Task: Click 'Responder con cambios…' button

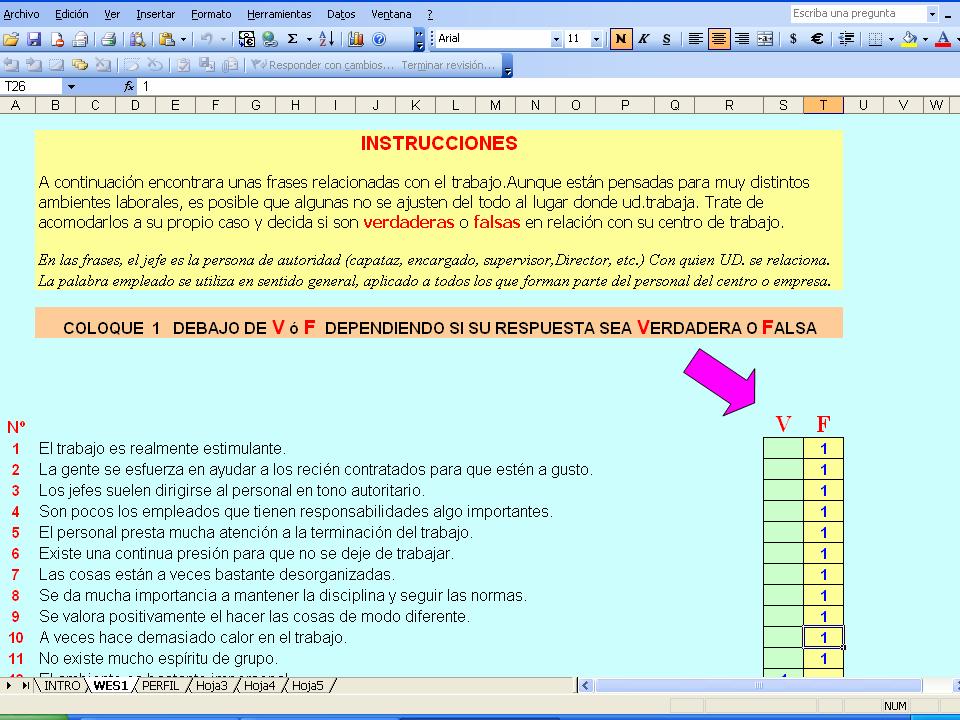Action: (x=323, y=65)
